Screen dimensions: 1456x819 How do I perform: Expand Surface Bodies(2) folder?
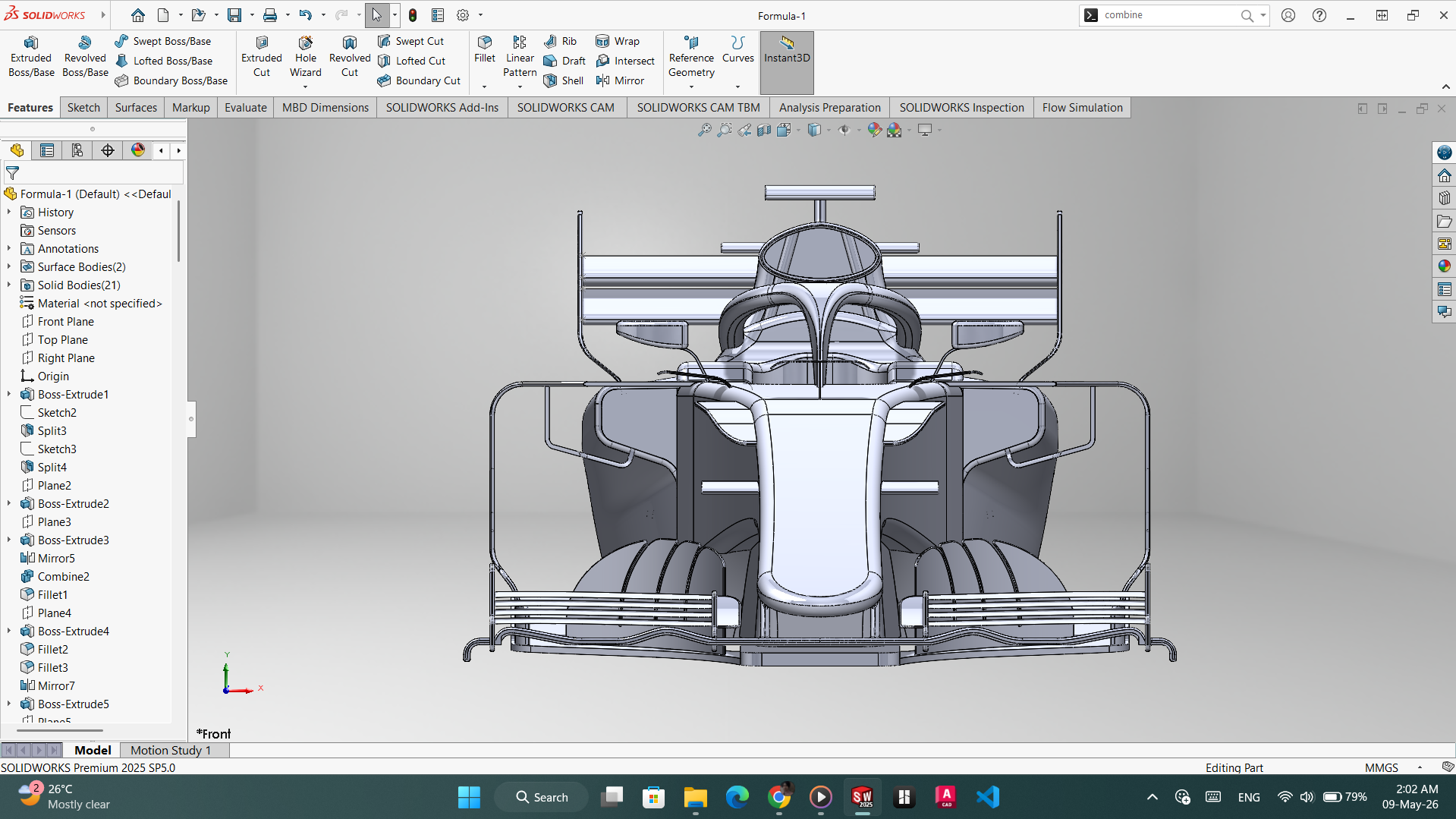tap(9, 266)
